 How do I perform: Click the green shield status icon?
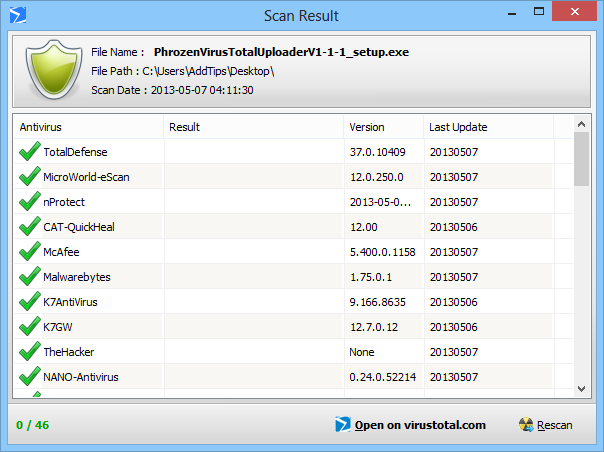click(54, 69)
